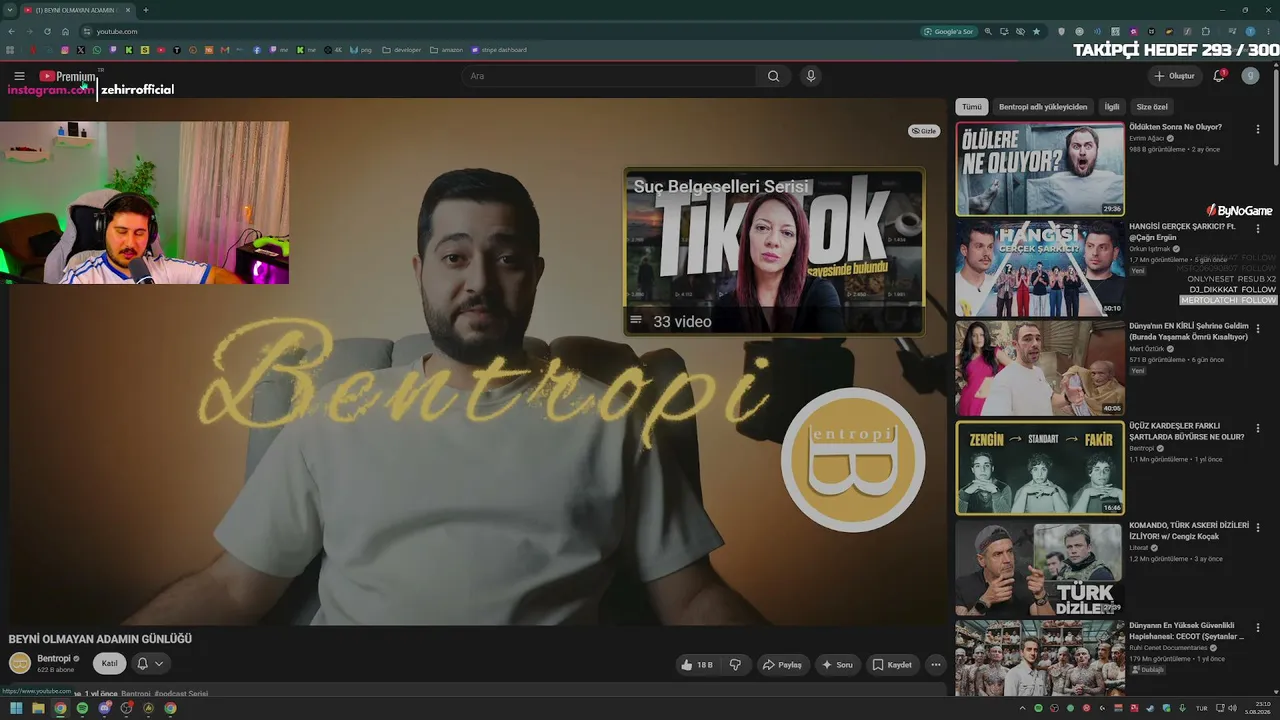Open the Suç Belgeselleri Serisi playlist card

tap(774, 252)
